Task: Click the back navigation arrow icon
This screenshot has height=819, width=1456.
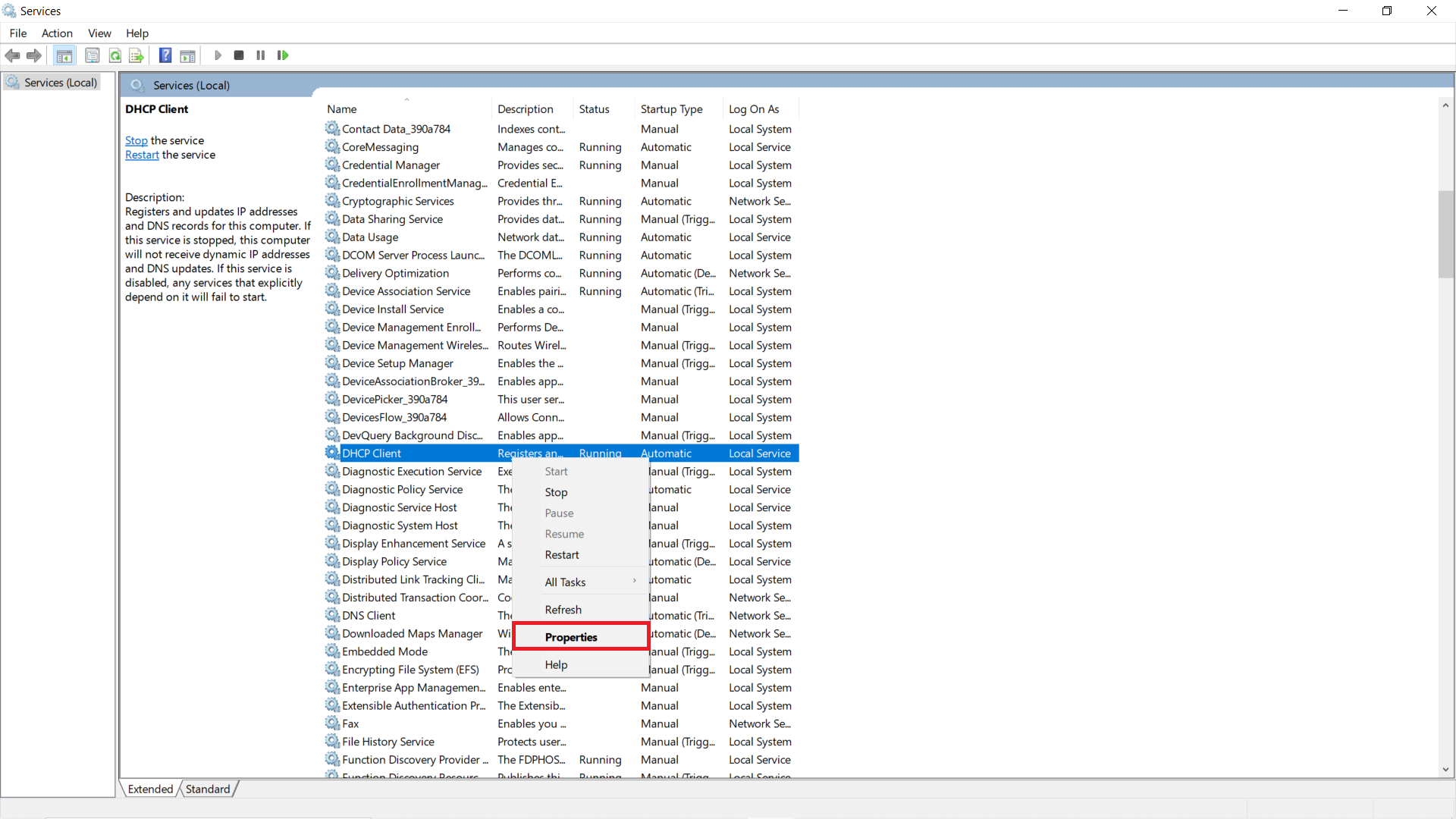Action: (x=14, y=55)
